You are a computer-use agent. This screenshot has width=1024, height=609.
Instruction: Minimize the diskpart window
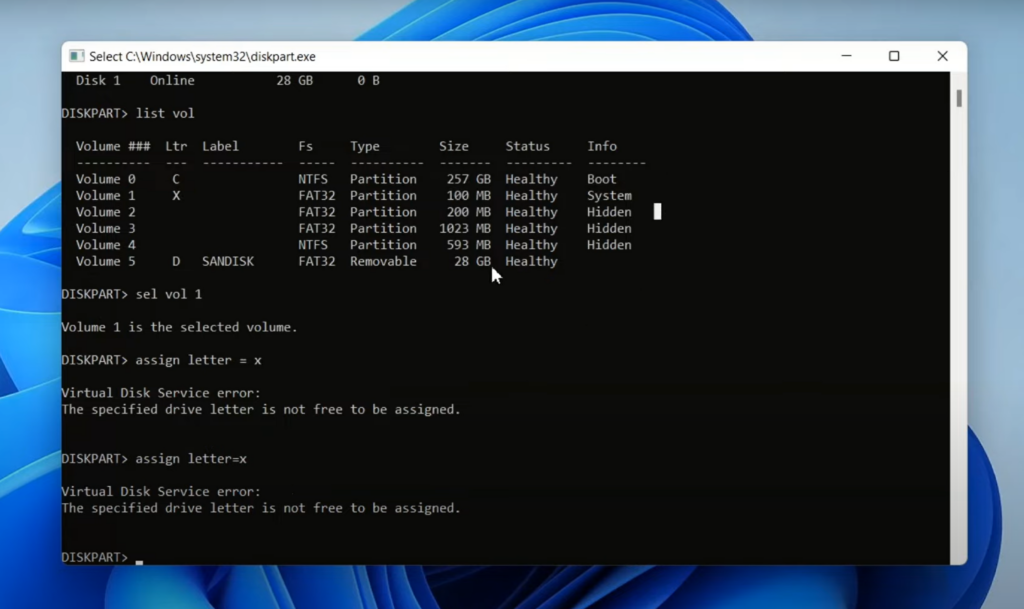(846, 56)
